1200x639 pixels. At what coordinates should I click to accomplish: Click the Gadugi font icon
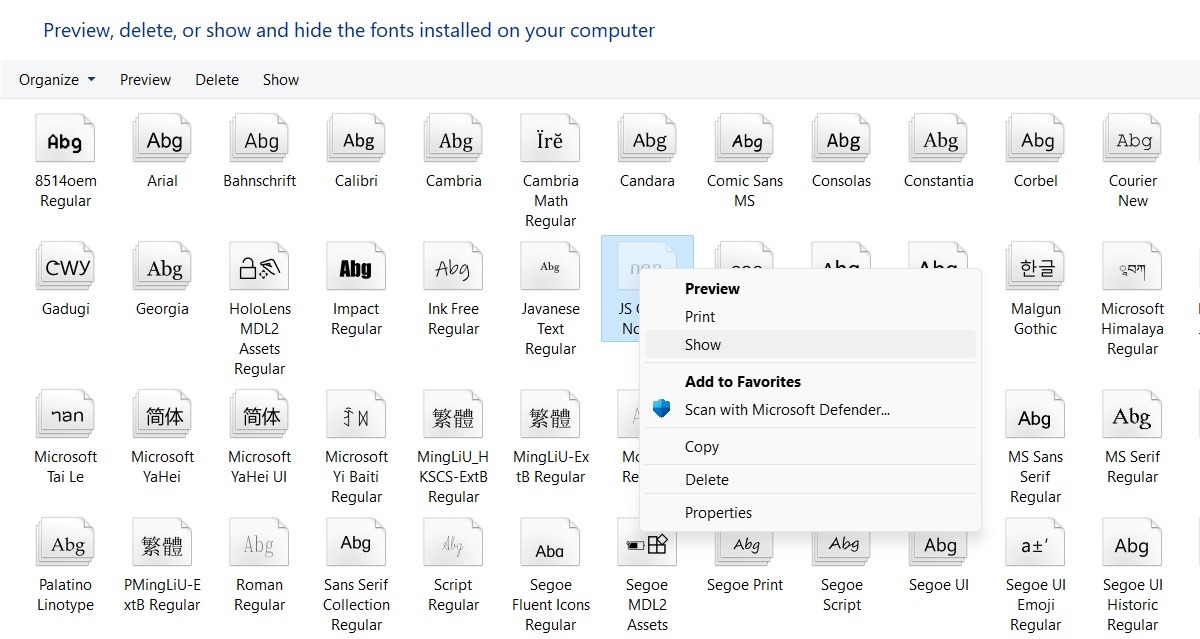[x=64, y=266]
